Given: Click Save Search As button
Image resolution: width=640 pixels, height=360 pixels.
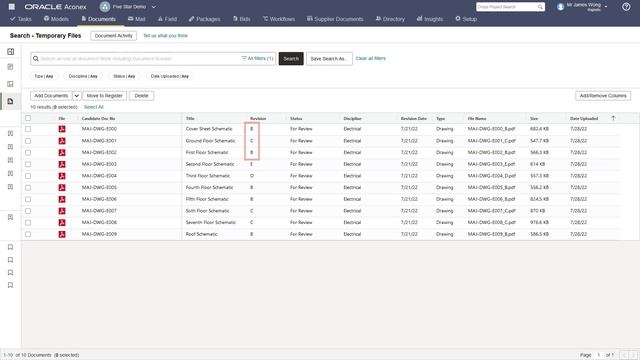Looking at the screenshot, I should (x=329, y=59).
